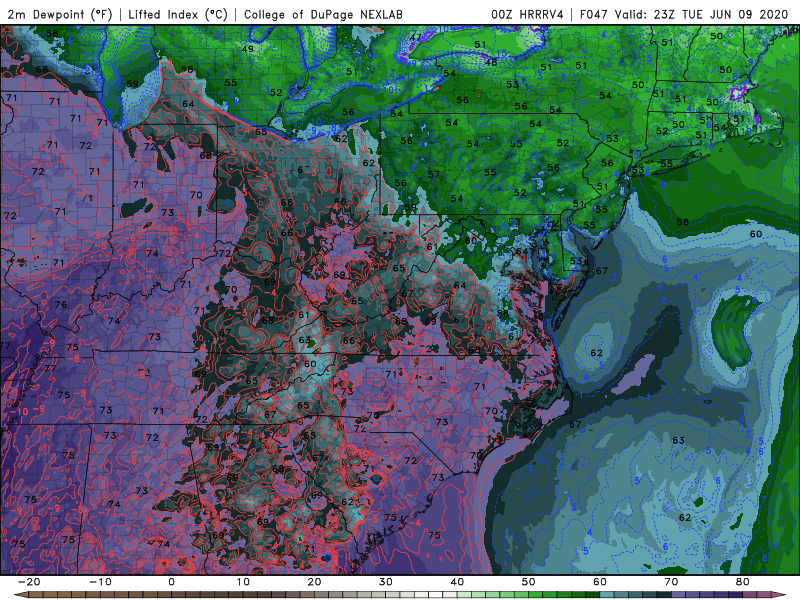Click the '10' color bar label
Viewport: 800px width, 600px height.
click(x=243, y=582)
